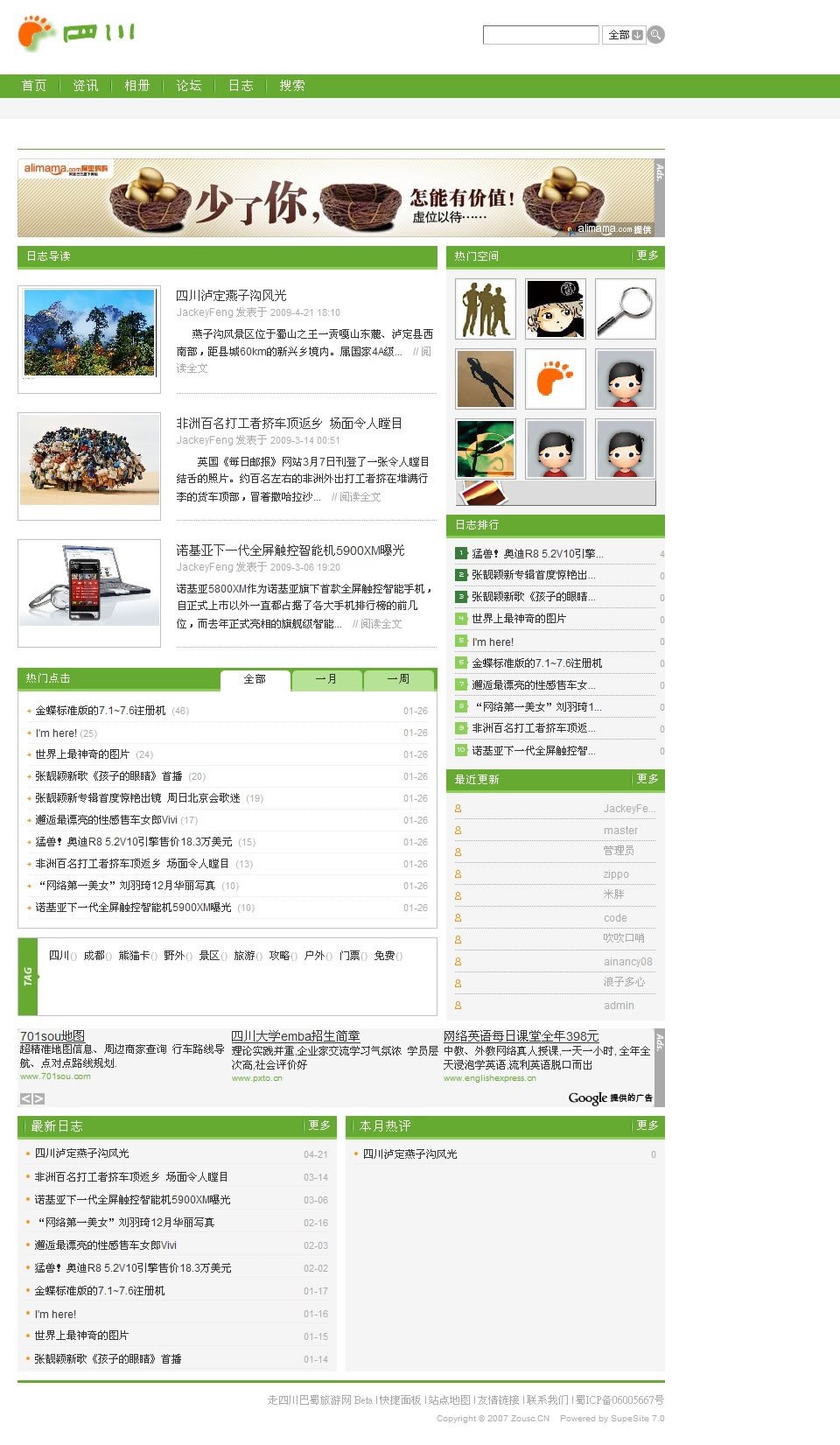840x1445 pixels.
Task: Open user ainancy08 in 最近更新
Action: 628,962
